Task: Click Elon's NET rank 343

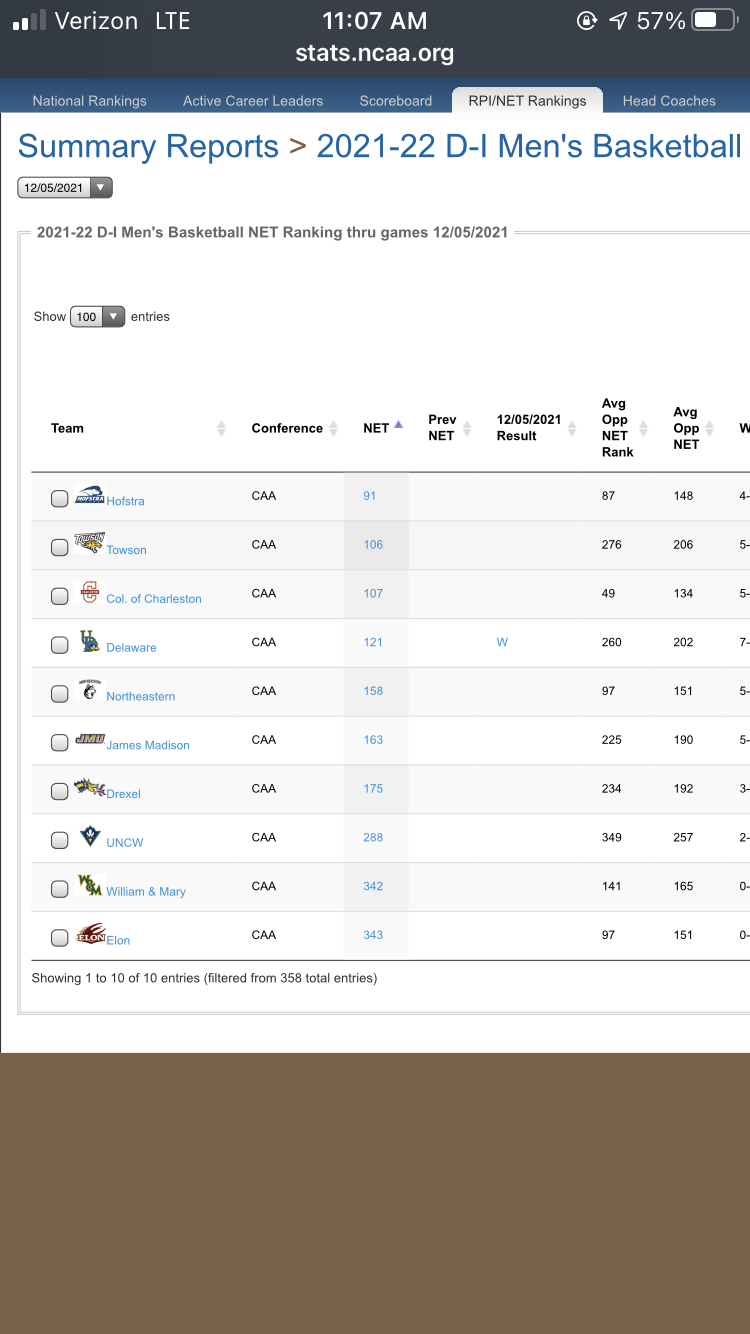Action: [x=373, y=935]
